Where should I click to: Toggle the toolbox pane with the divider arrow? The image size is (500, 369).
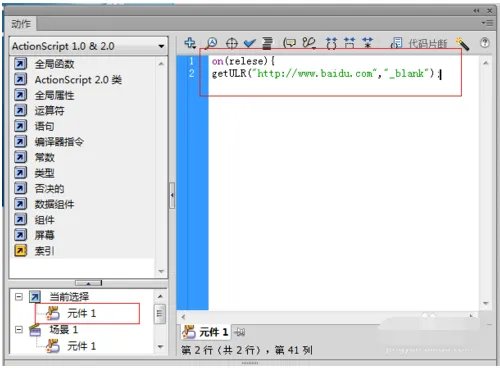172,195
